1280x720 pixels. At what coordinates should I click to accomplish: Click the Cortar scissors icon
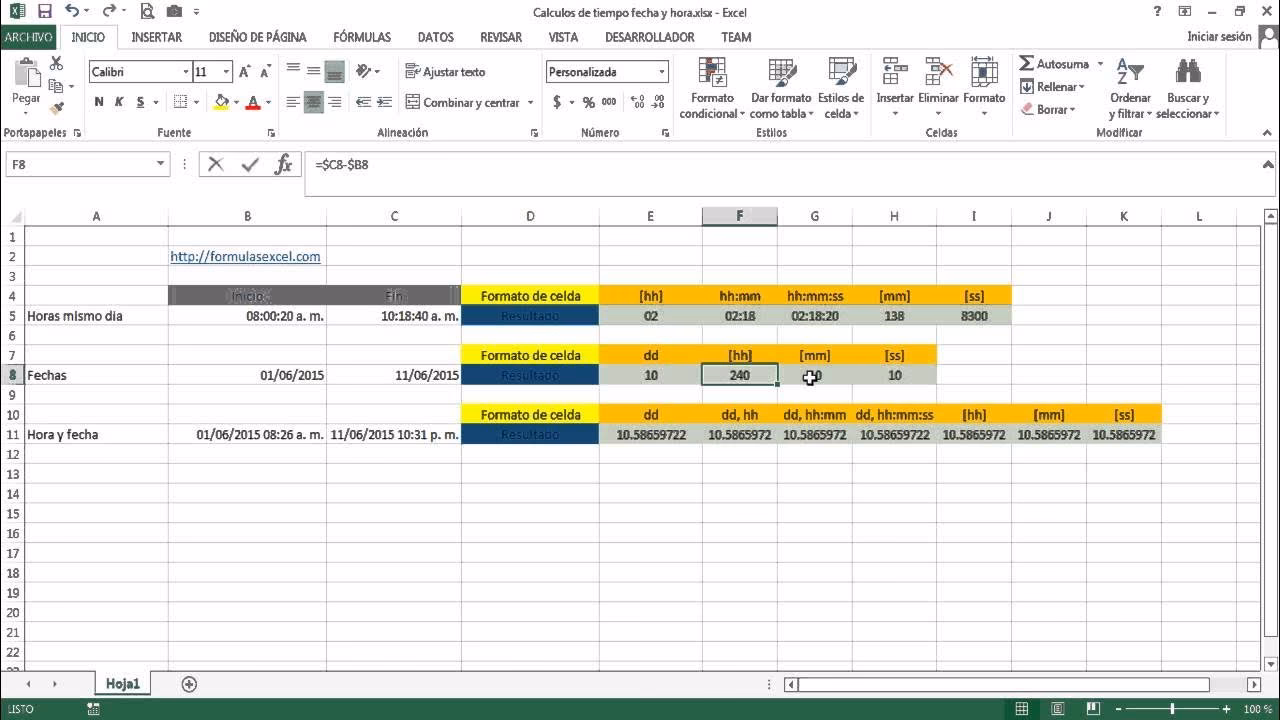click(57, 64)
